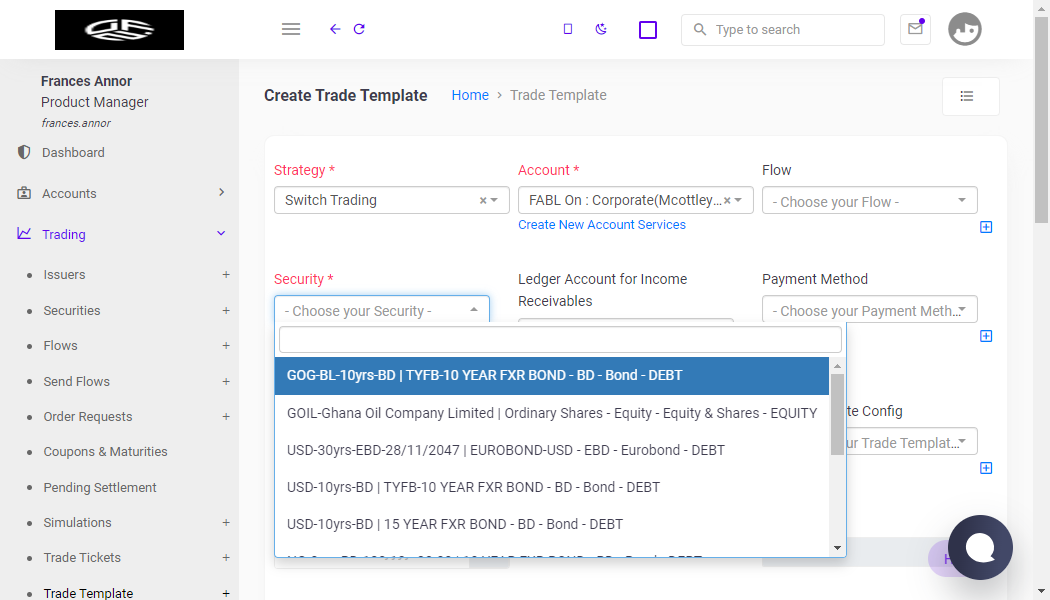This screenshot has height=600, width=1050.
Task: Toggle dark mode moon icon
Action: click(601, 29)
